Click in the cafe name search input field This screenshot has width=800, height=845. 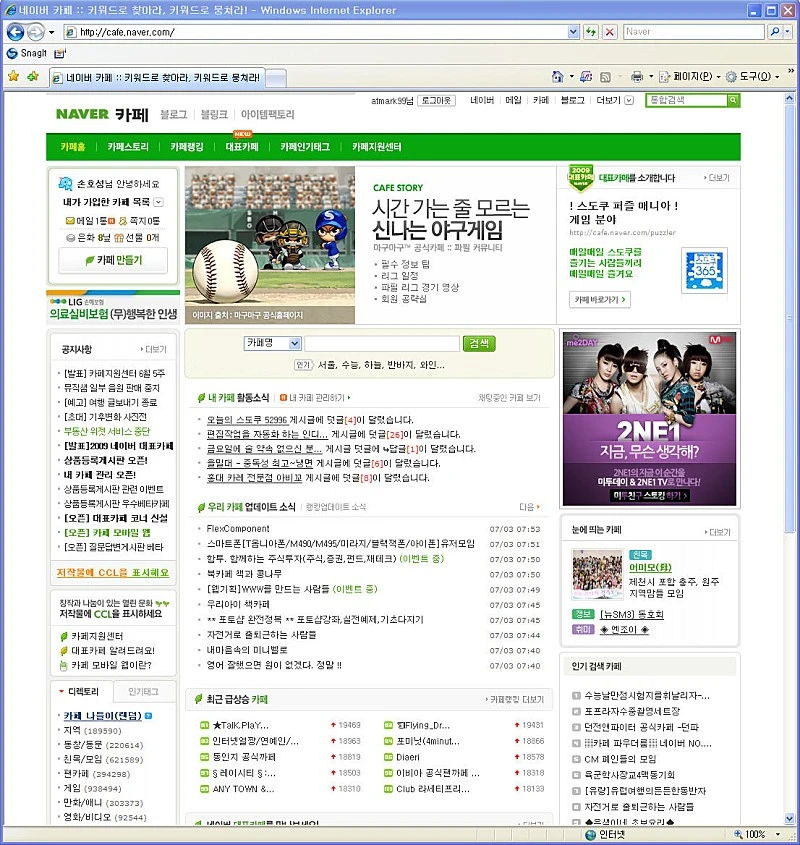pyautogui.click(x=382, y=343)
